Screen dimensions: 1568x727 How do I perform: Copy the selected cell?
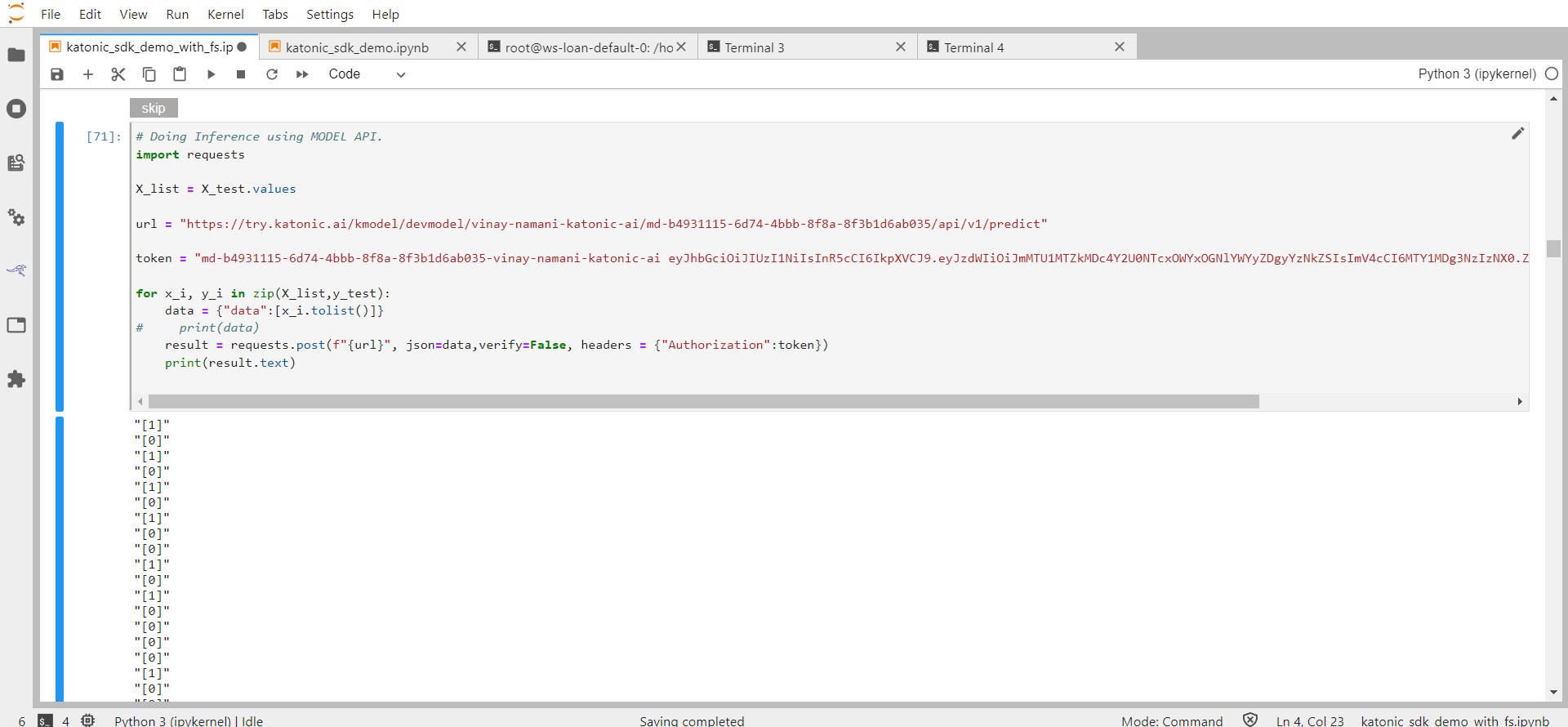(x=149, y=74)
